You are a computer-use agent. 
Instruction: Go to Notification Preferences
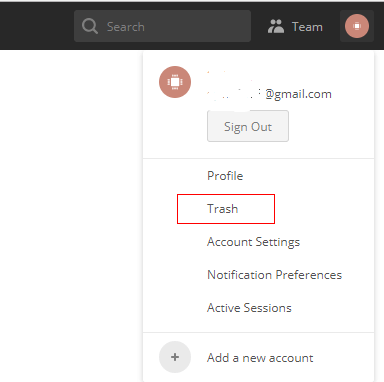coord(274,275)
